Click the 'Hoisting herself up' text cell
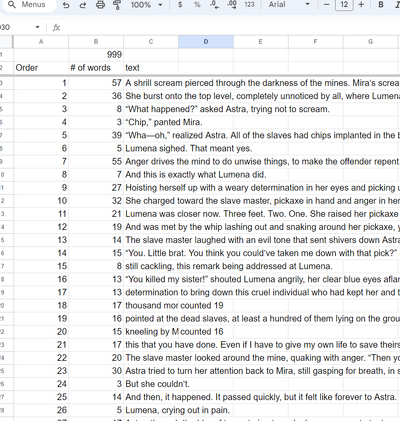Screen dimensions: 400x421 pyautogui.click(x=262, y=188)
